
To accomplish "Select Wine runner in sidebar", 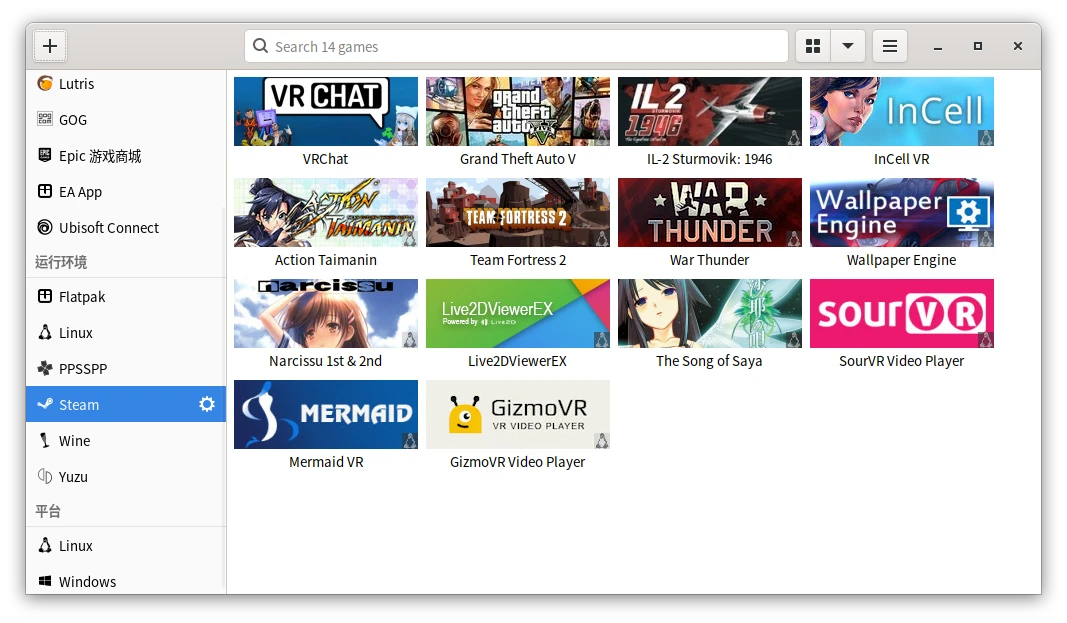I will pyautogui.click(x=74, y=441).
